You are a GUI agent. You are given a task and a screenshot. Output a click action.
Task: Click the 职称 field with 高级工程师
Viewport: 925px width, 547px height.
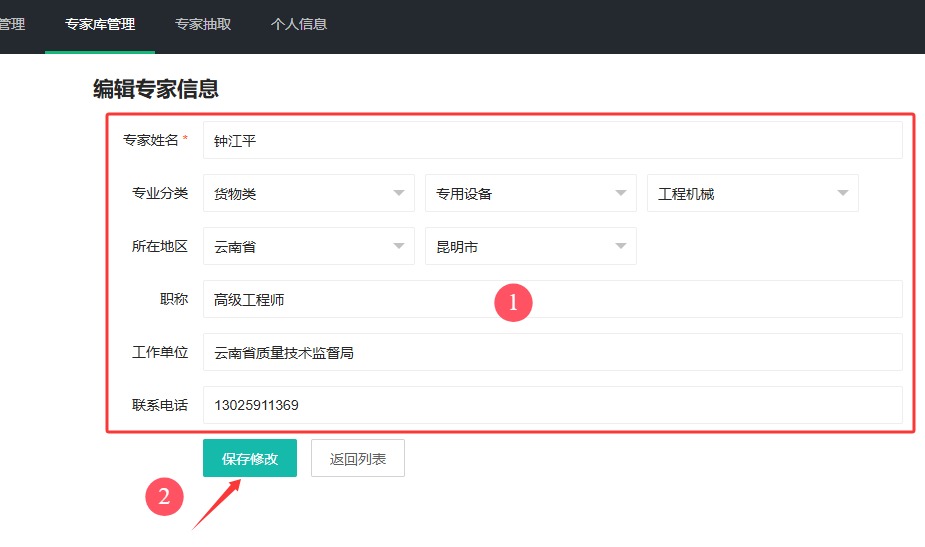(x=552, y=299)
